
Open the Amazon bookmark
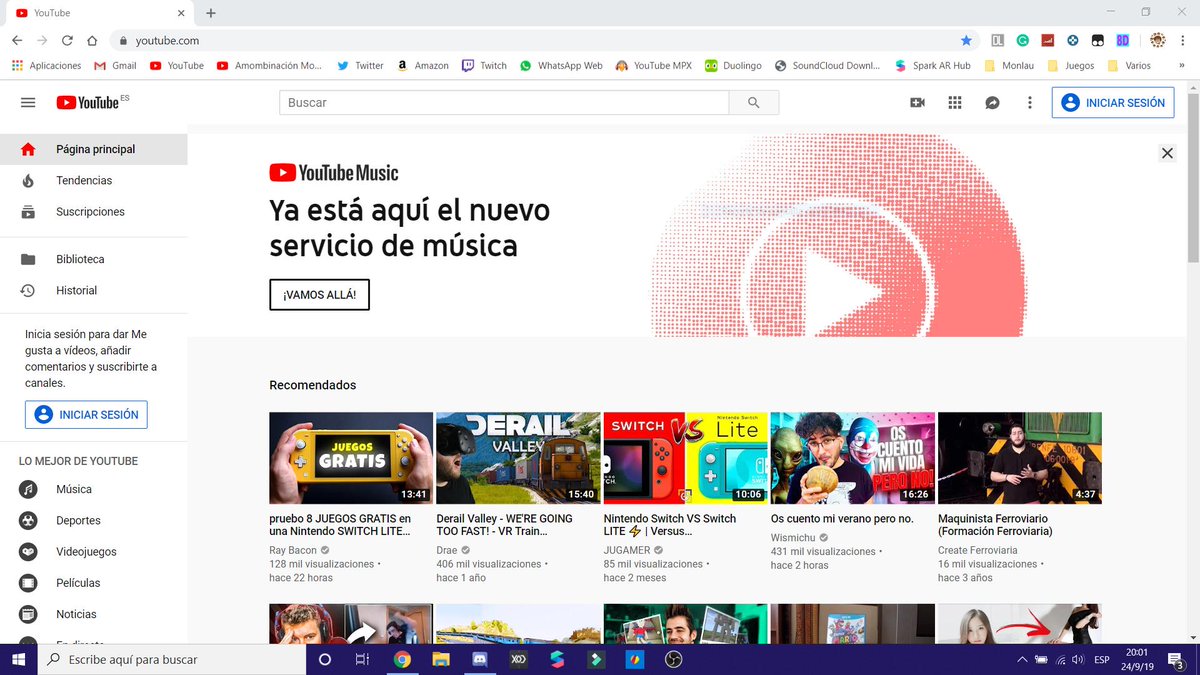point(422,65)
